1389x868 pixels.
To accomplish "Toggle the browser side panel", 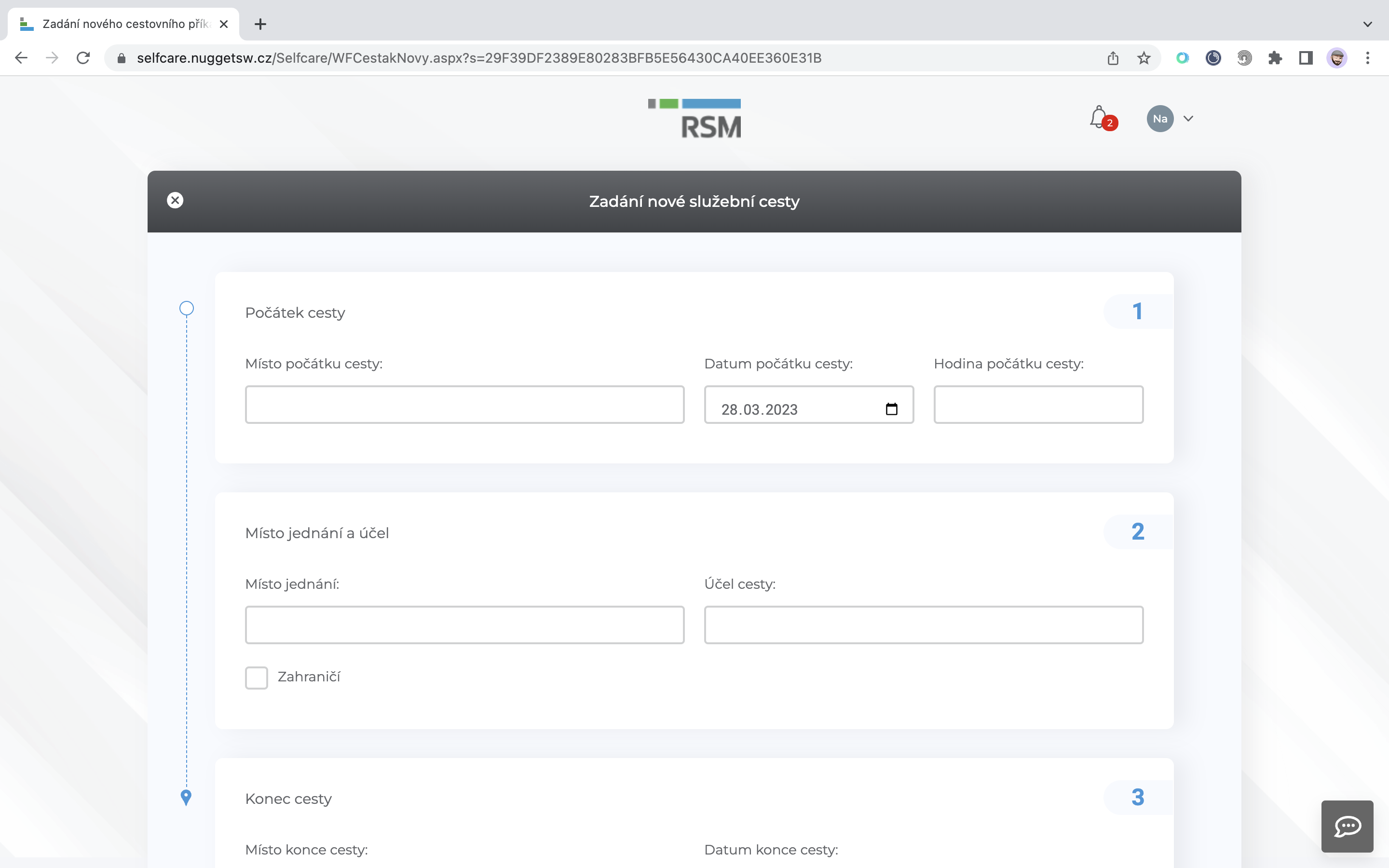I will (1306, 58).
